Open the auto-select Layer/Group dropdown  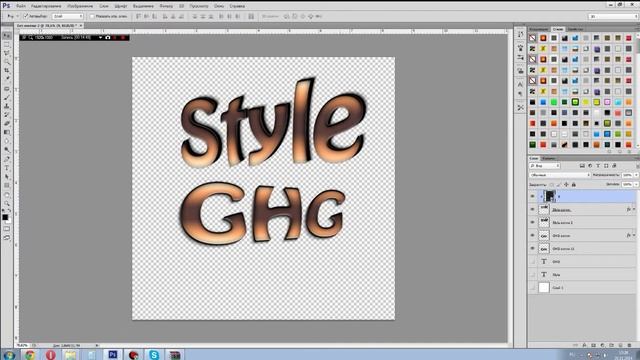[68, 16]
